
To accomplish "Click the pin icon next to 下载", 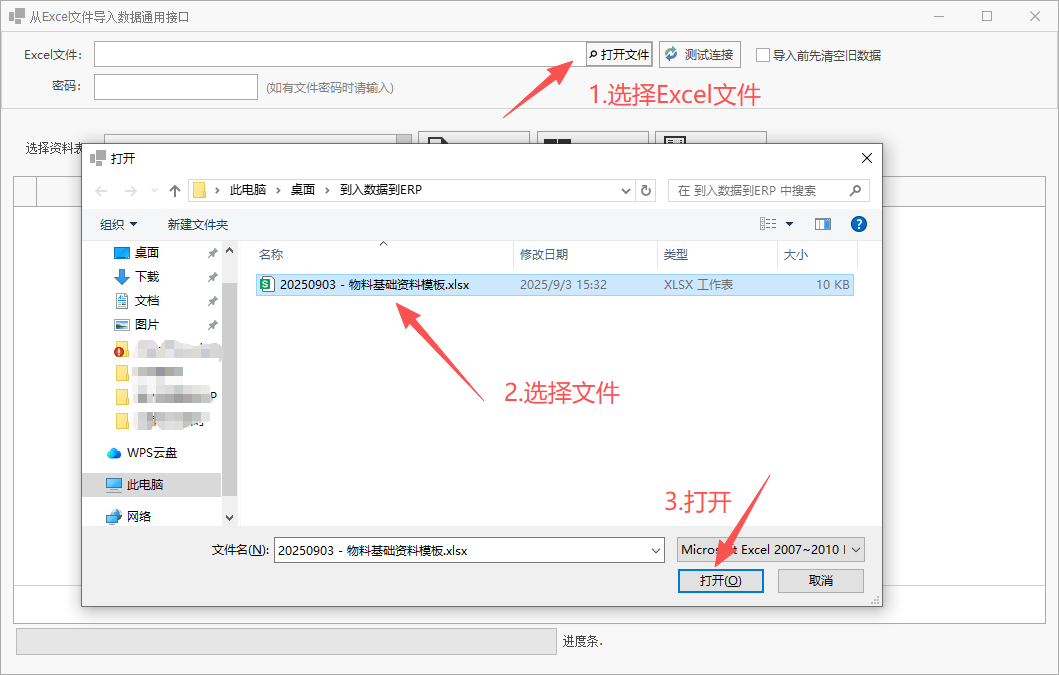I will pos(213,277).
